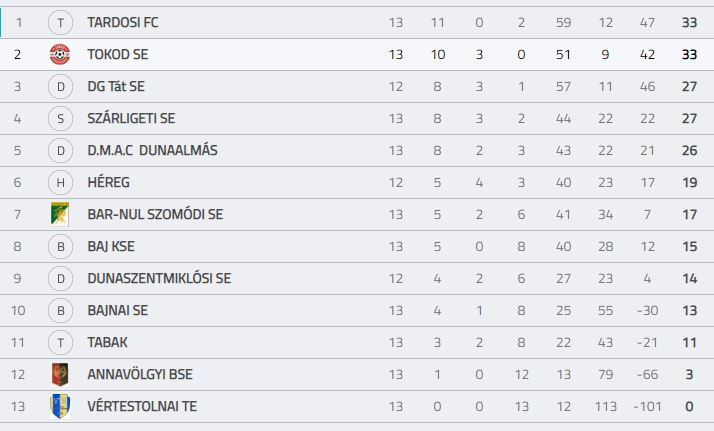Click the Héreg letter H badge
The image size is (714, 431).
click(61, 183)
